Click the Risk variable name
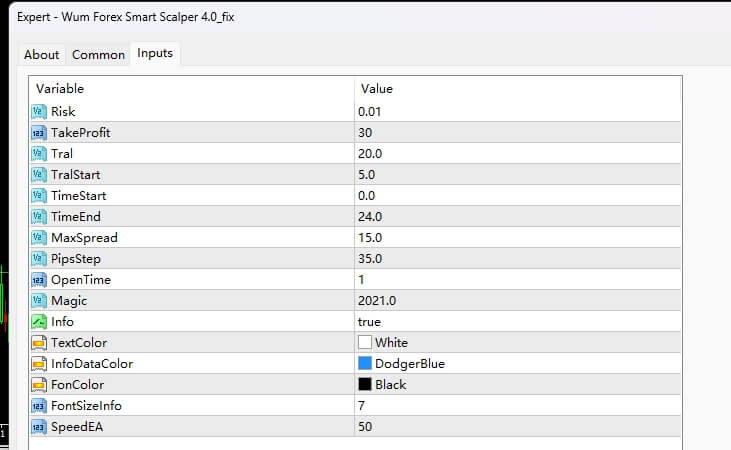The height and width of the screenshot is (450, 731). pos(63,111)
